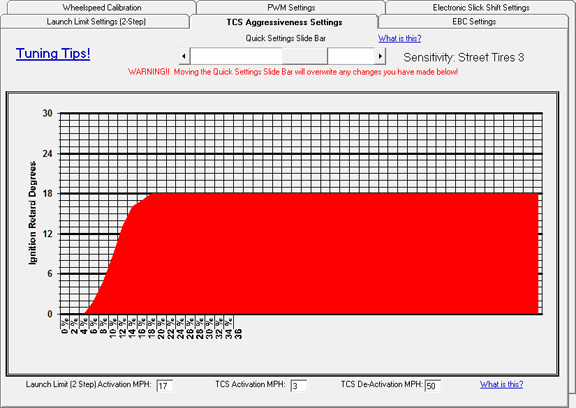
Task: Open the Wheelspeed Calibration tab
Action: (x=102, y=7)
